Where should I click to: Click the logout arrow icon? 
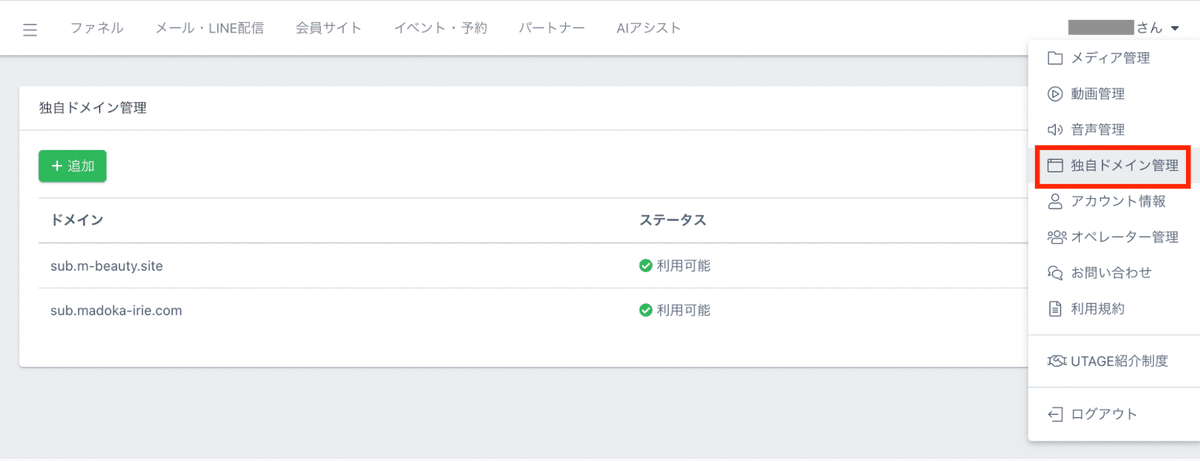[x=1054, y=414]
